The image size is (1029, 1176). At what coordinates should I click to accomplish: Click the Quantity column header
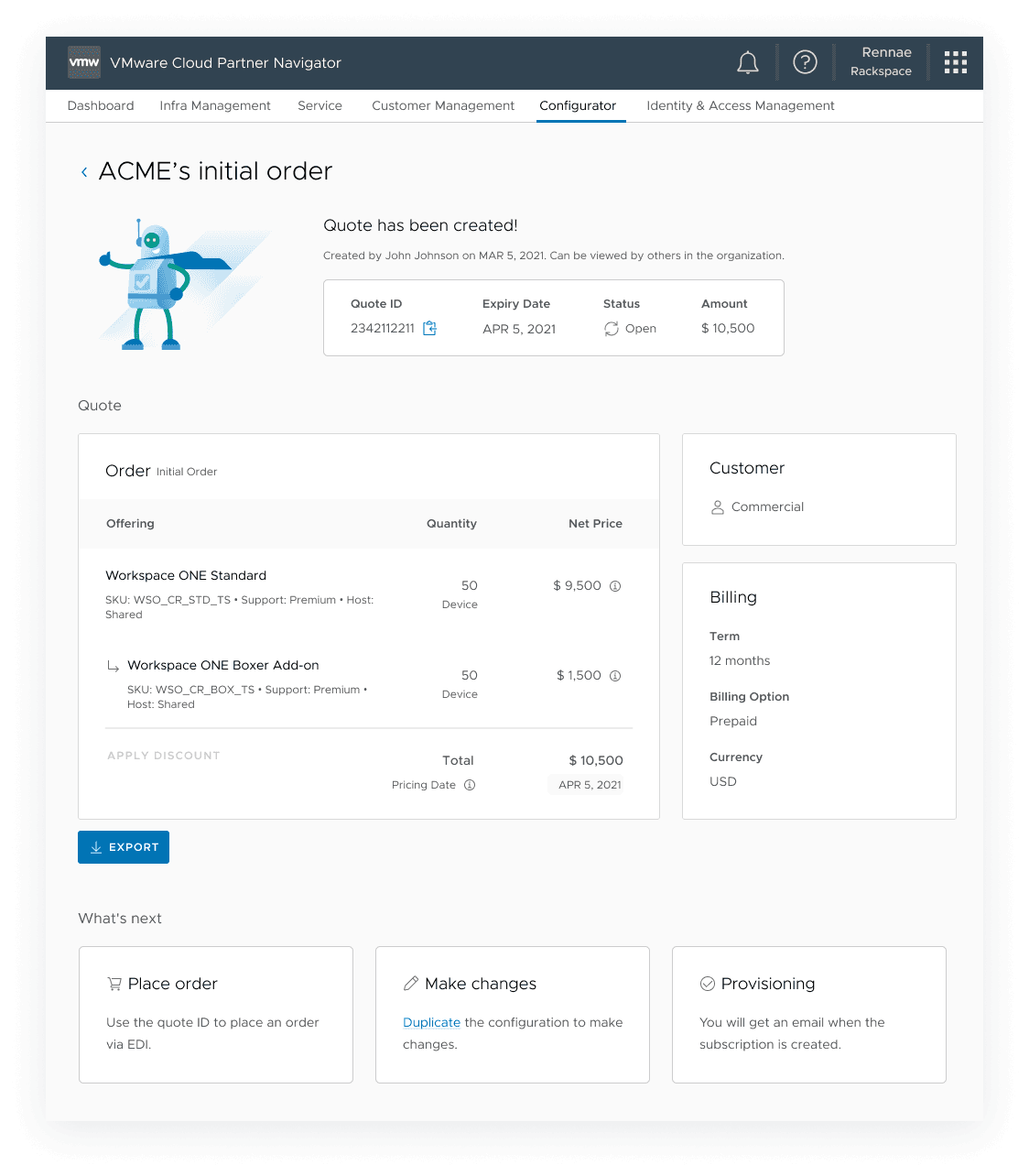pos(451,524)
